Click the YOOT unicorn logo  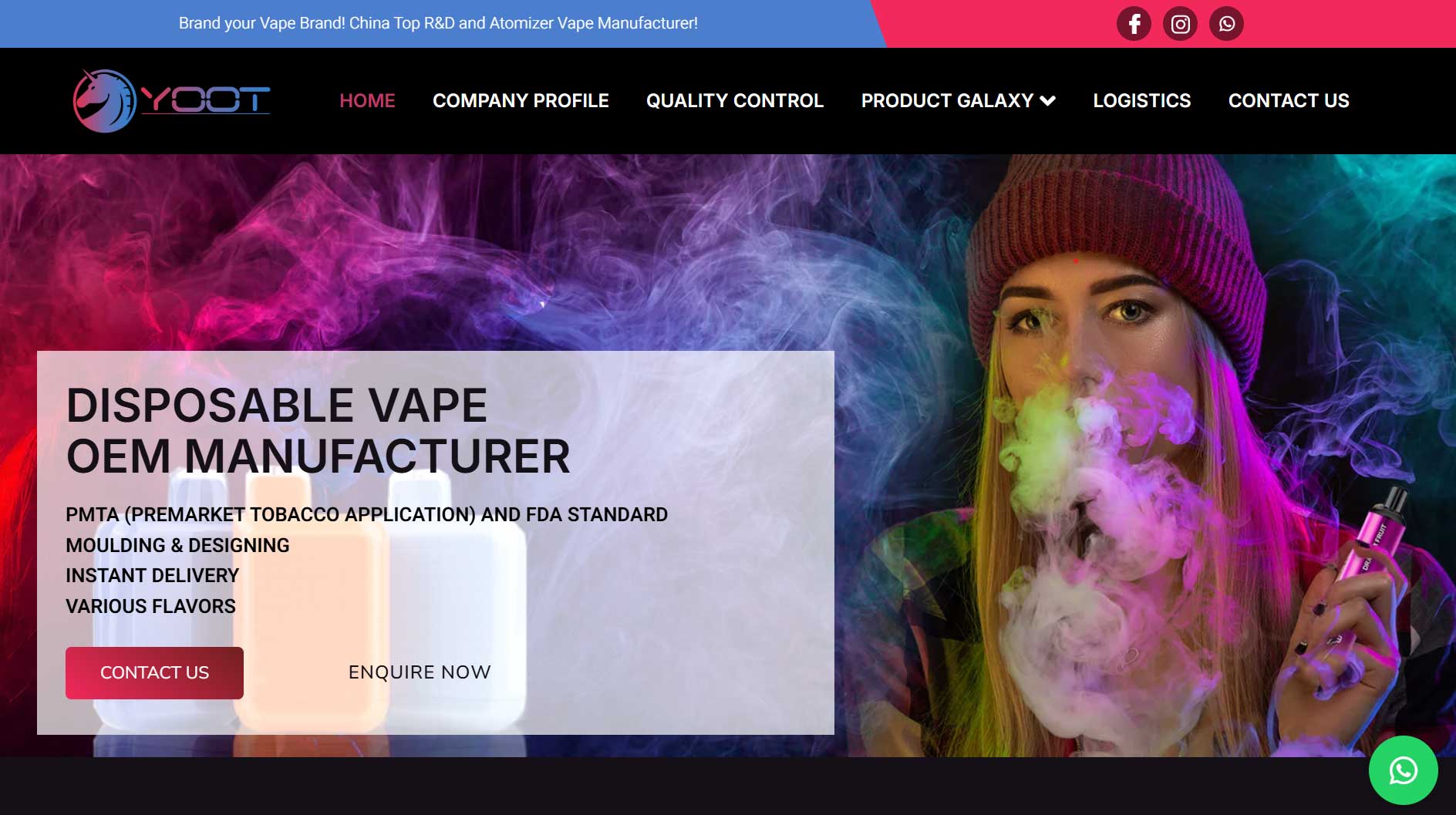coord(105,101)
